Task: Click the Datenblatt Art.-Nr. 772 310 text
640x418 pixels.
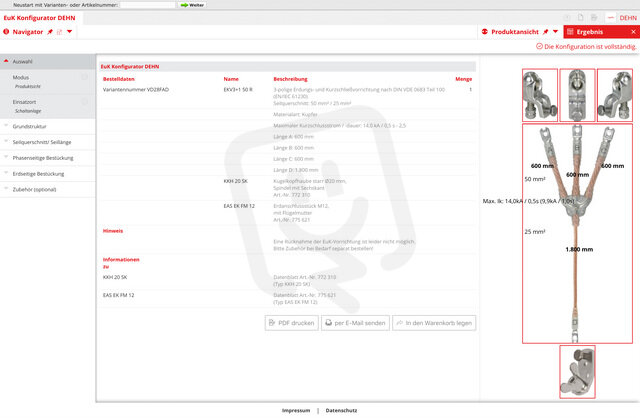Action: coord(304,277)
